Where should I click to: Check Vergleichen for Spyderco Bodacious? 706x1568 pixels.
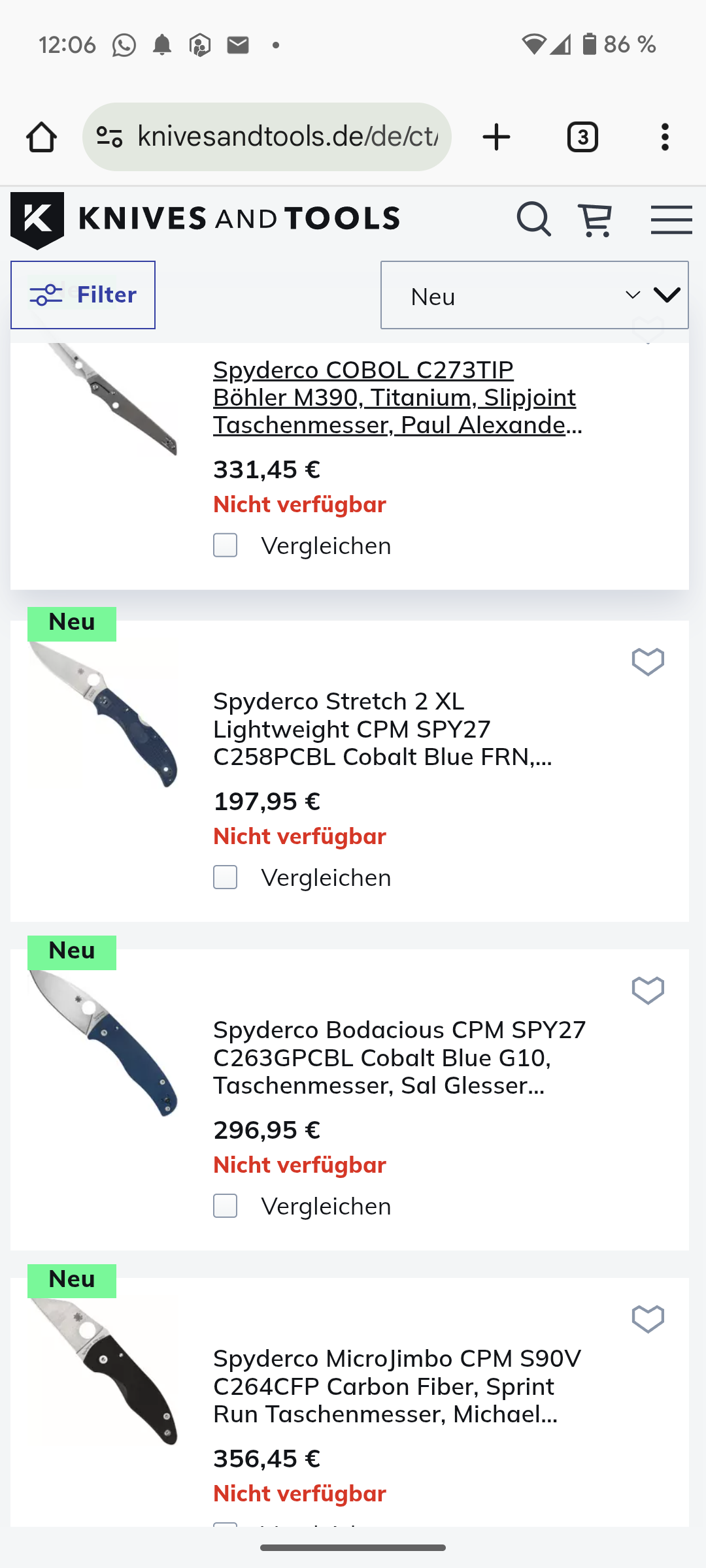(x=226, y=1206)
